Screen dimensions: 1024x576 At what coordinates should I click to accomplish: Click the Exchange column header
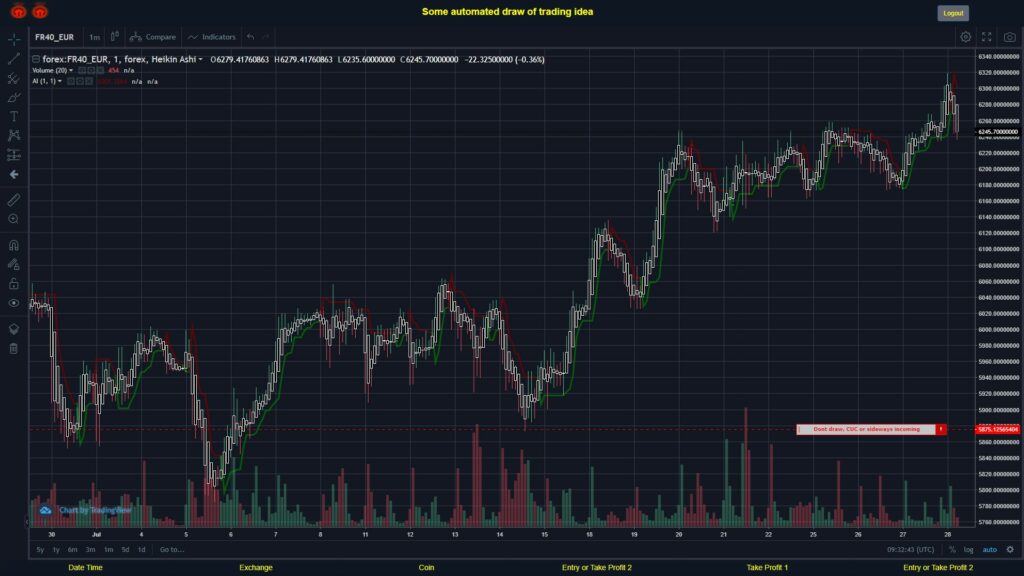point(255,568)
